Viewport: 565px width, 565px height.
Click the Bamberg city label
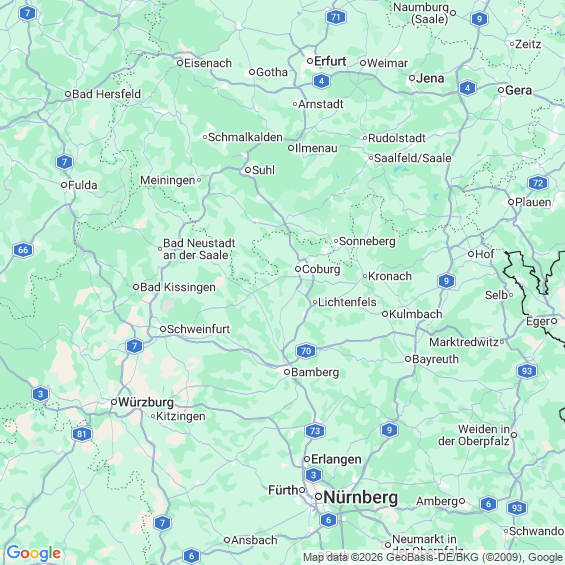click(x=315, y=372)
